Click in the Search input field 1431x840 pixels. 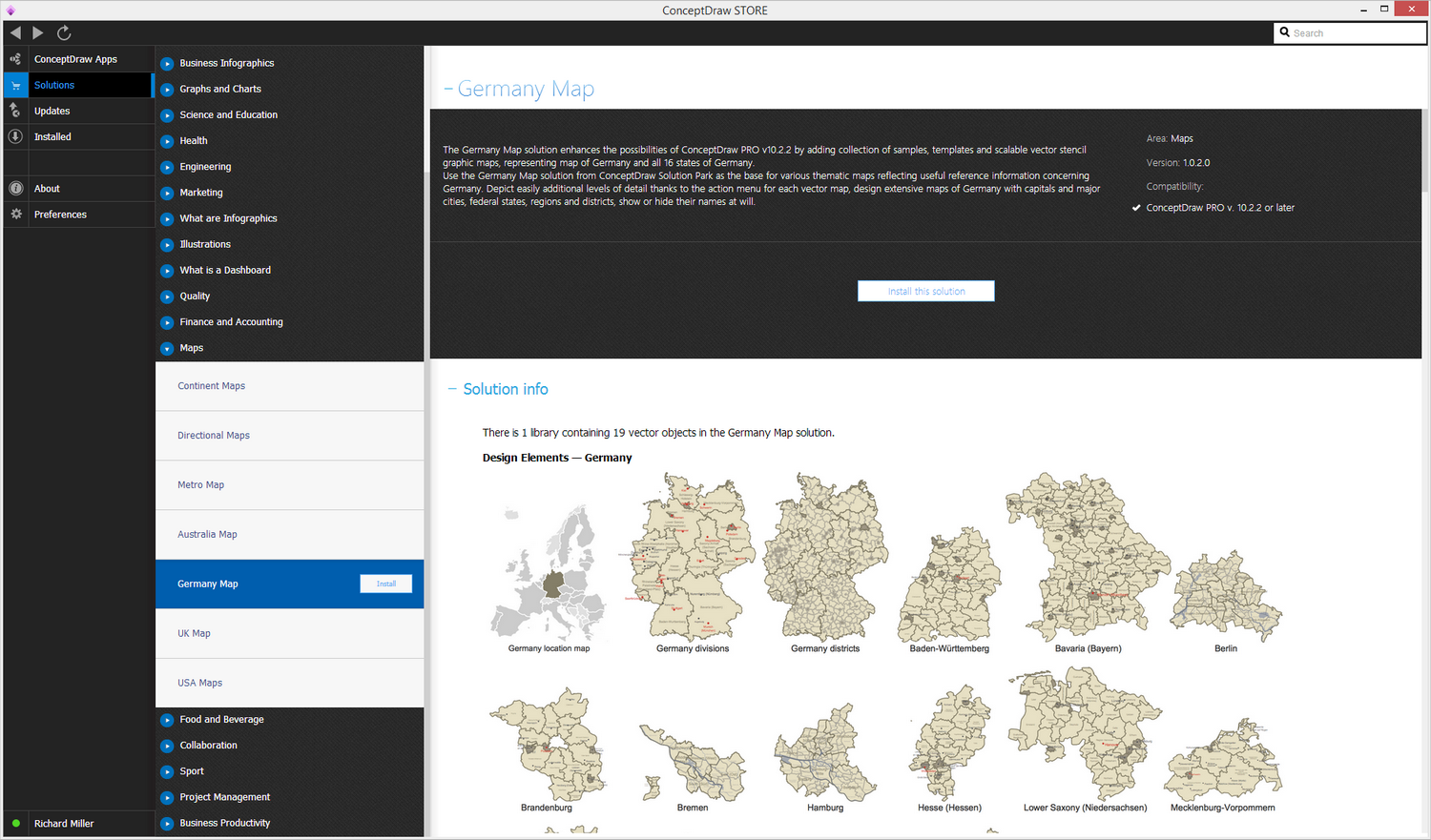pos(1350,32)
